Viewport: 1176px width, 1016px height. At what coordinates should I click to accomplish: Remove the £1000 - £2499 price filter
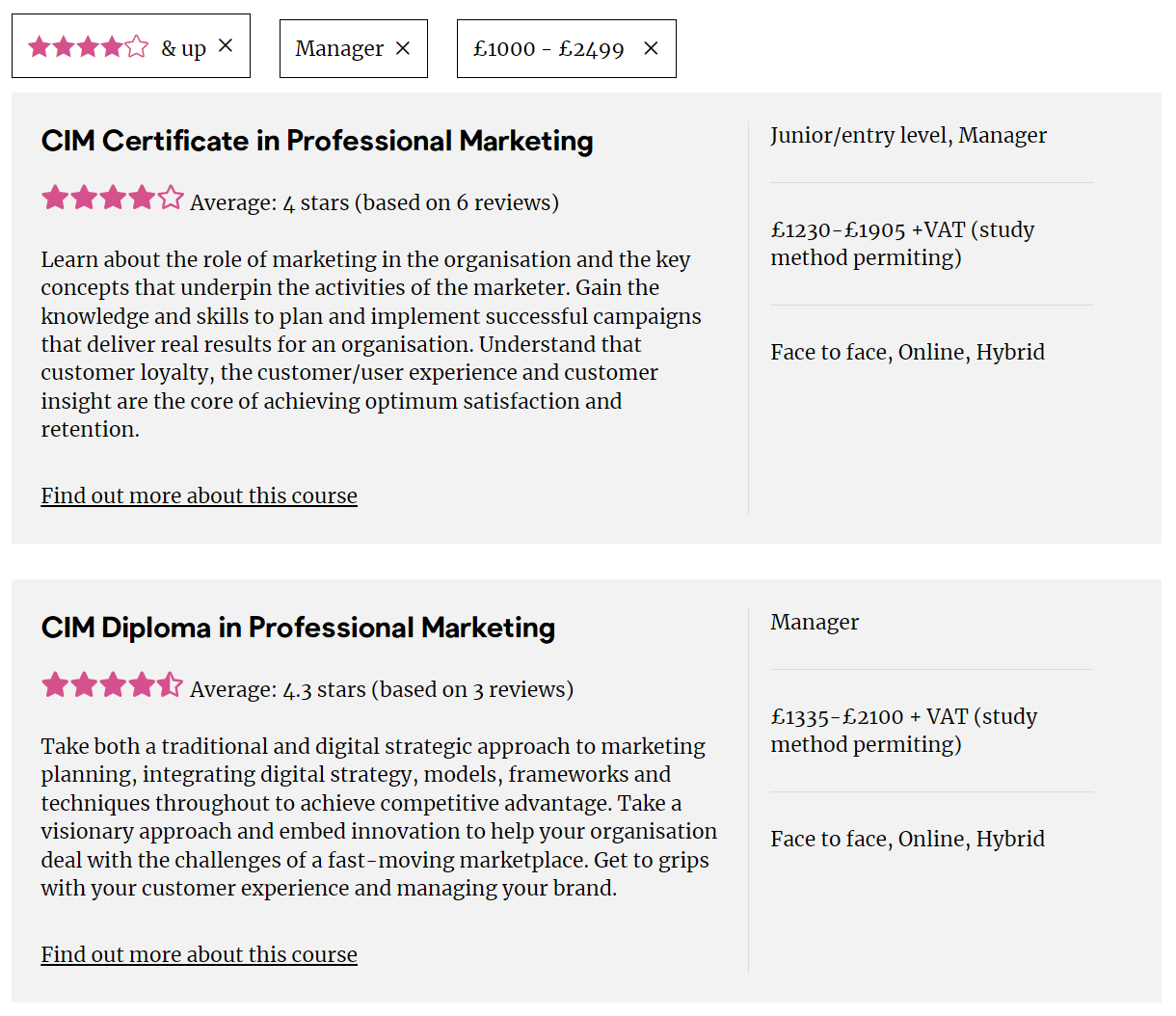click(651, 48)
